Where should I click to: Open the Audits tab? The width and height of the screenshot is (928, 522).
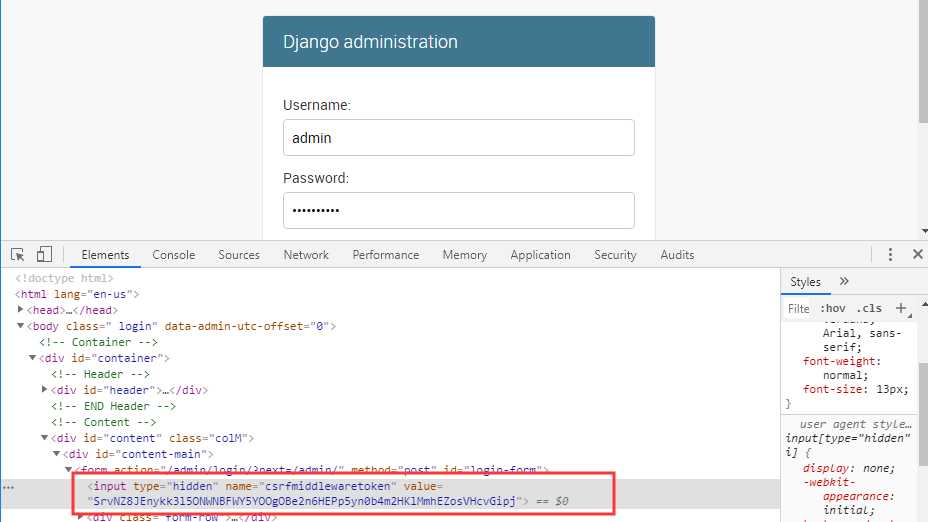coord(677,255)
